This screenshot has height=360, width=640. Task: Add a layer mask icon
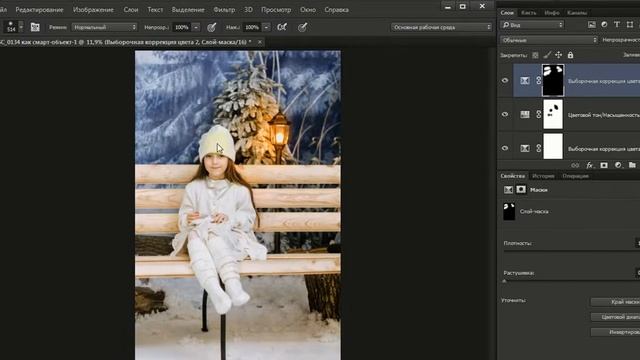coord(604,165)
